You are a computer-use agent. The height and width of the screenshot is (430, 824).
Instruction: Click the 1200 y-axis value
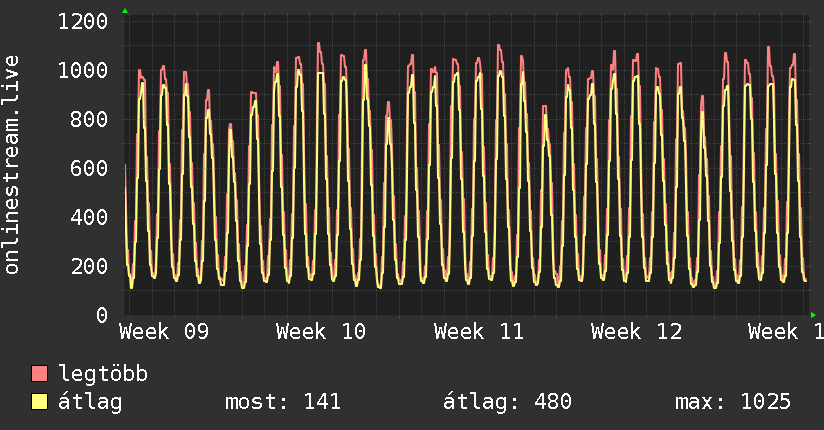coord(83,21)
